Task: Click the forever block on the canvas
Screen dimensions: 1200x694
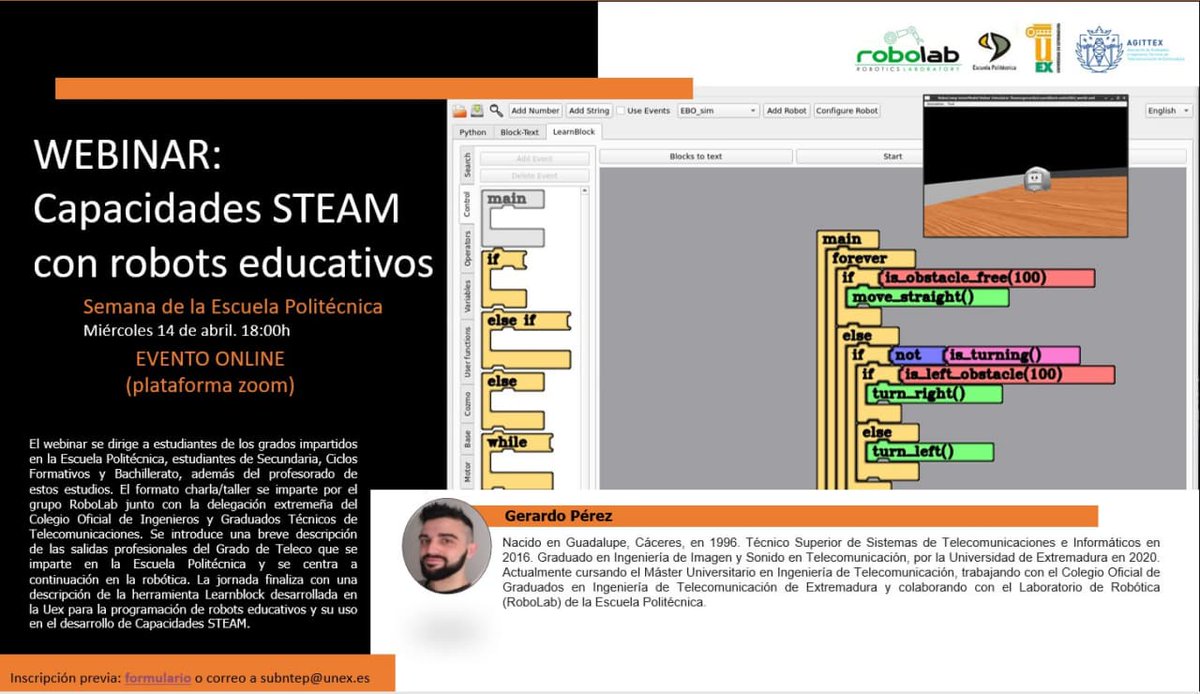Action: [871, 258]
